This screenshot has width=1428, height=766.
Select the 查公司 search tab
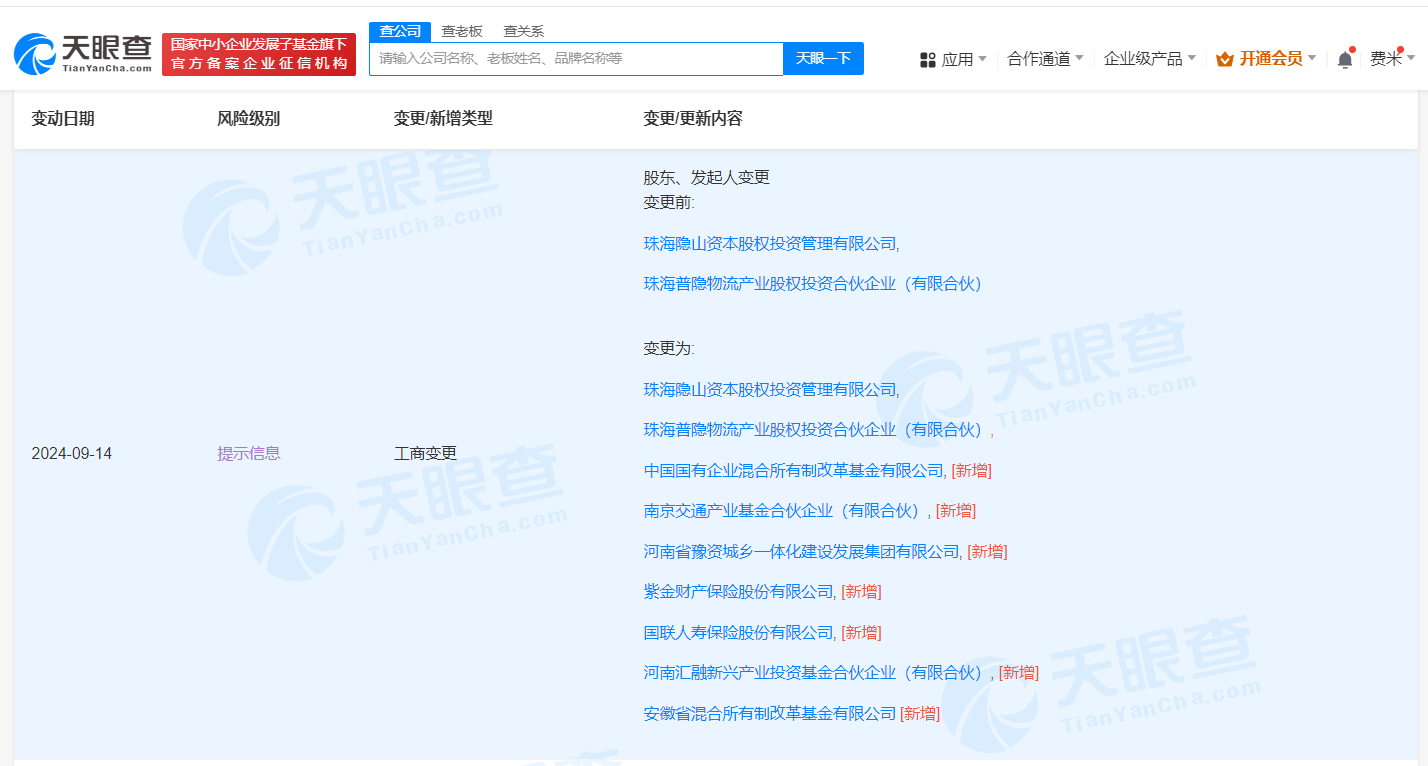[x=400, y=31]
